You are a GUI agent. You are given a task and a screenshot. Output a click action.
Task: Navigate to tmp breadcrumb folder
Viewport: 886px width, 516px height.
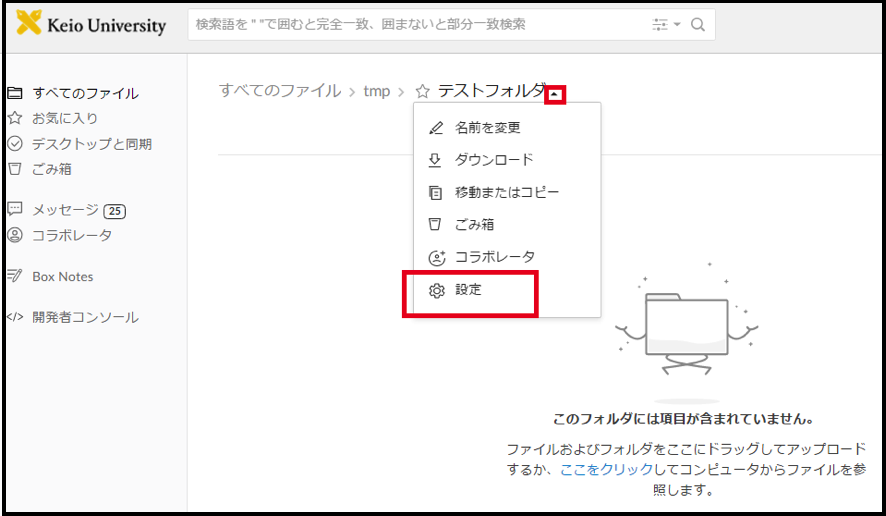point(376,91)
